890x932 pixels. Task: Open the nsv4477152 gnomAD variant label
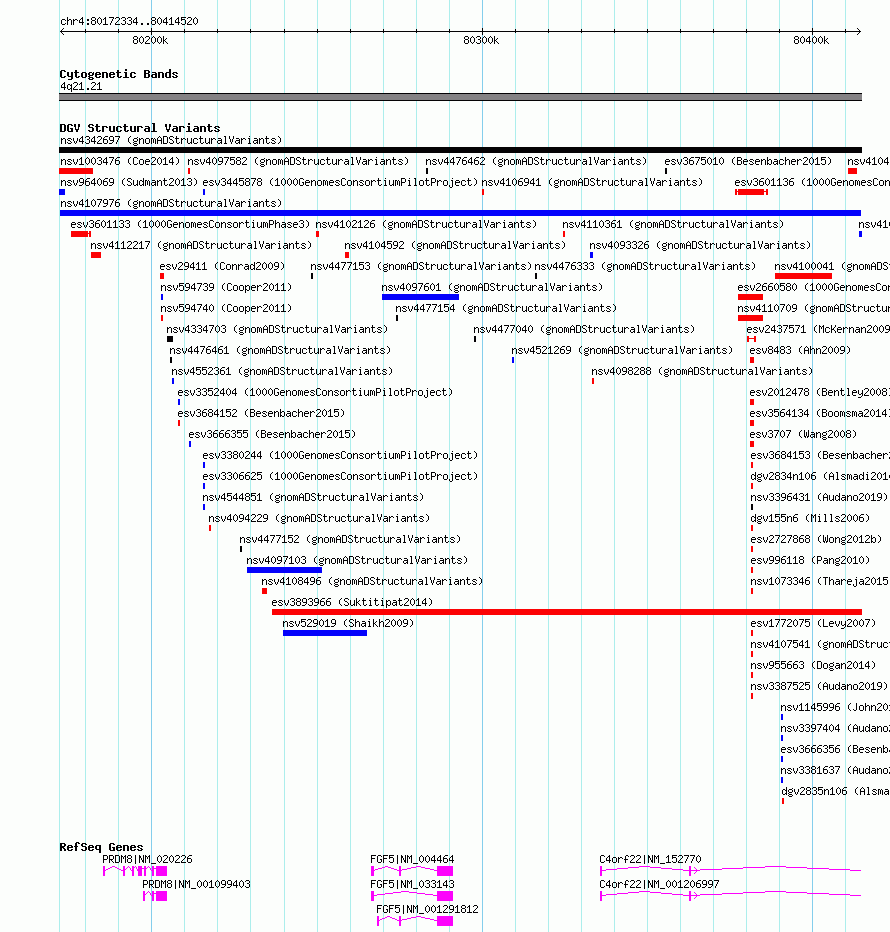350,539
